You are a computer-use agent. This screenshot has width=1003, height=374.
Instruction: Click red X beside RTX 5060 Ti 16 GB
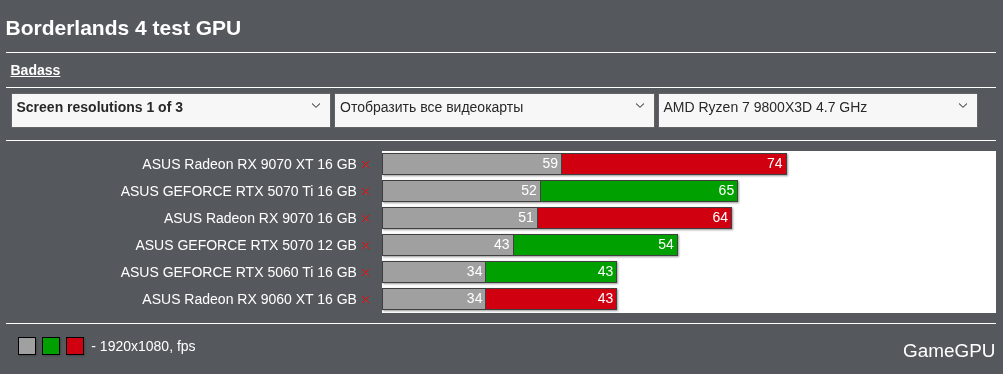tap(365, 272)
